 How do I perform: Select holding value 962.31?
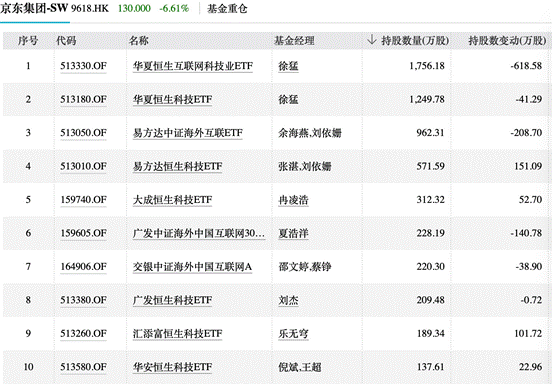click(431, 133)
